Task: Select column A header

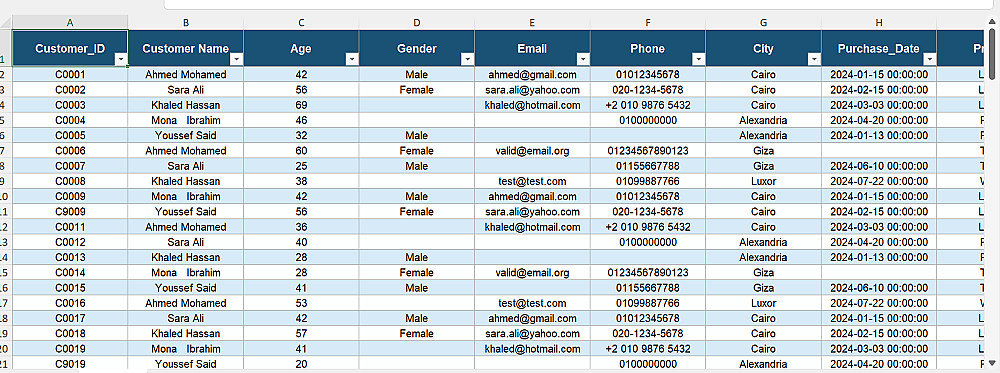Action: pos(70,22)
